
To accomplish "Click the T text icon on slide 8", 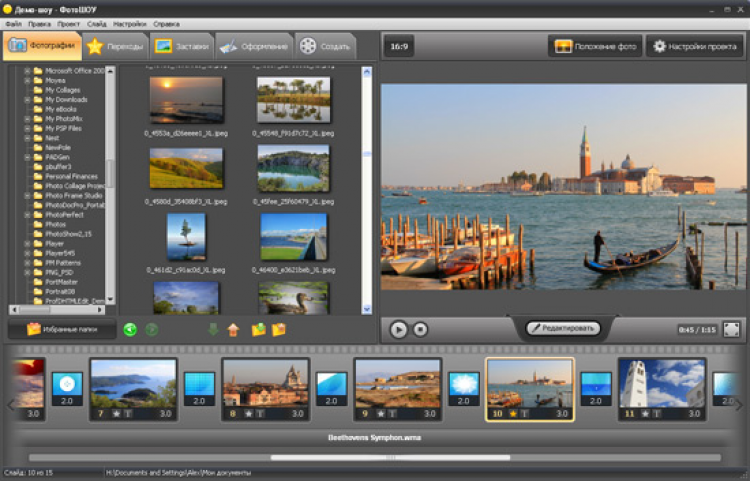I will pyautogui.click(x=260, y=414).
